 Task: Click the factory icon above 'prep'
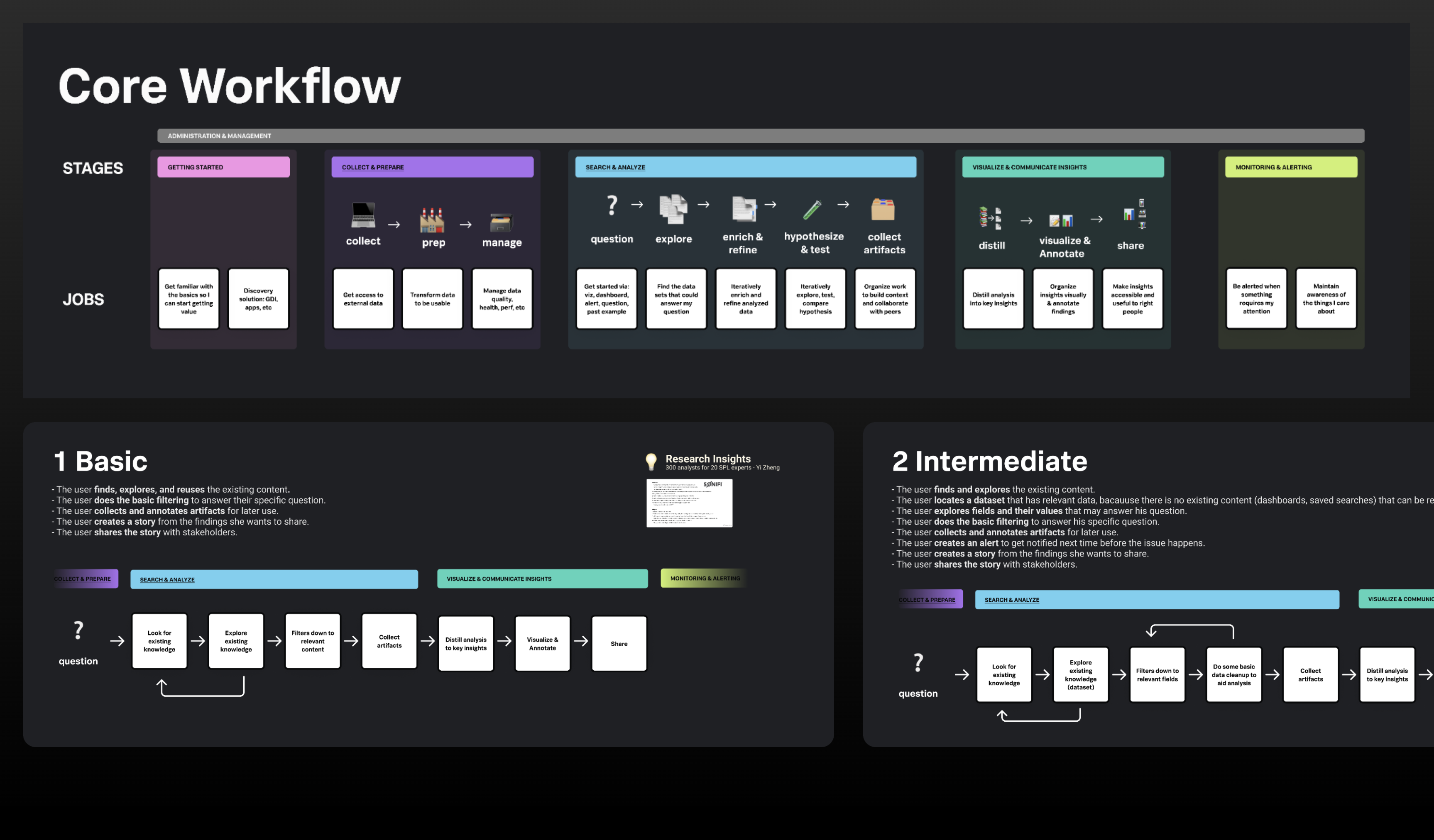coord(432,220)
